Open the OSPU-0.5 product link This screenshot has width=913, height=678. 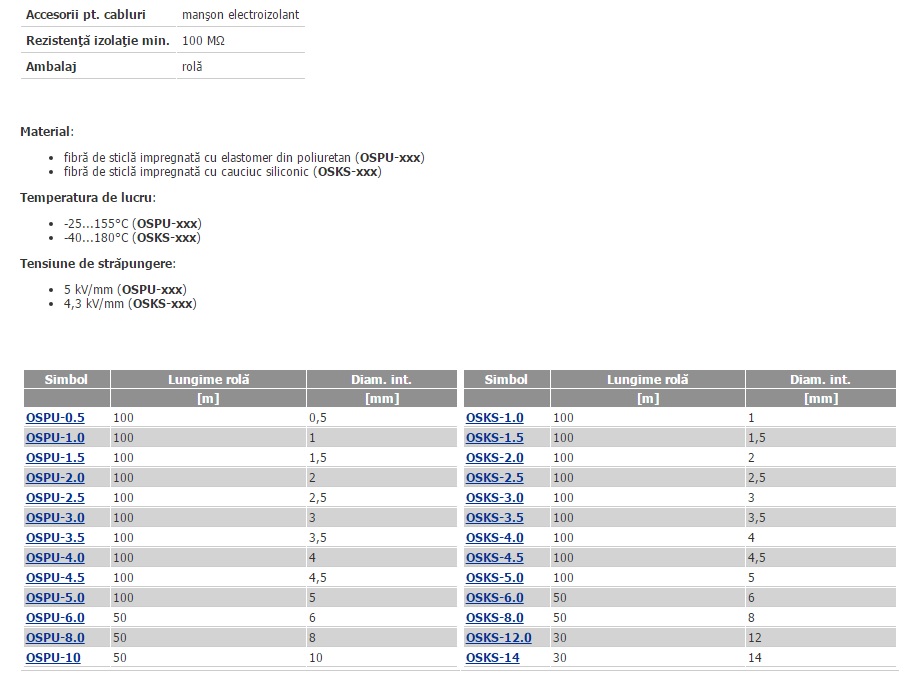pos(55,418)
